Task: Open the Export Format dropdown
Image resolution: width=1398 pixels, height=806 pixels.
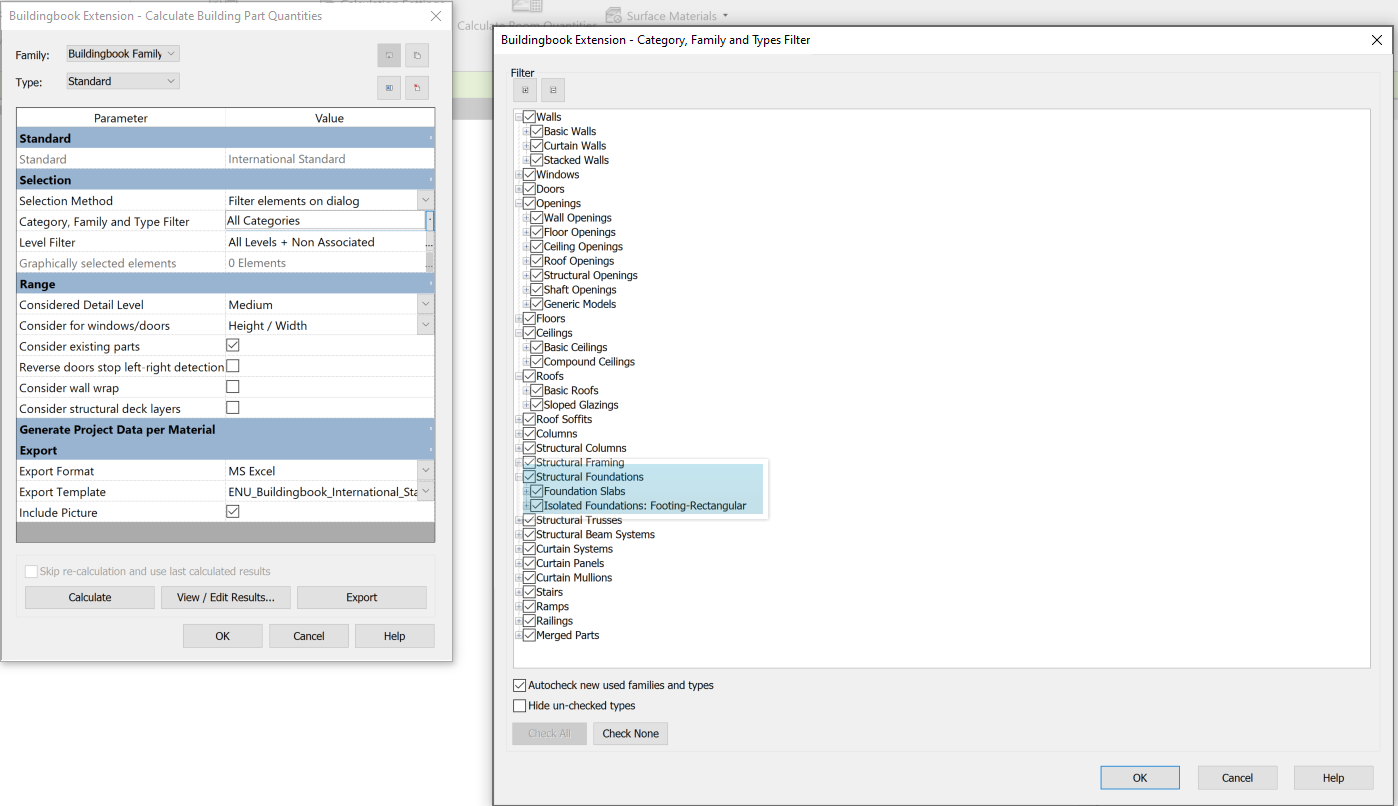Action: (x=424, y=470)
